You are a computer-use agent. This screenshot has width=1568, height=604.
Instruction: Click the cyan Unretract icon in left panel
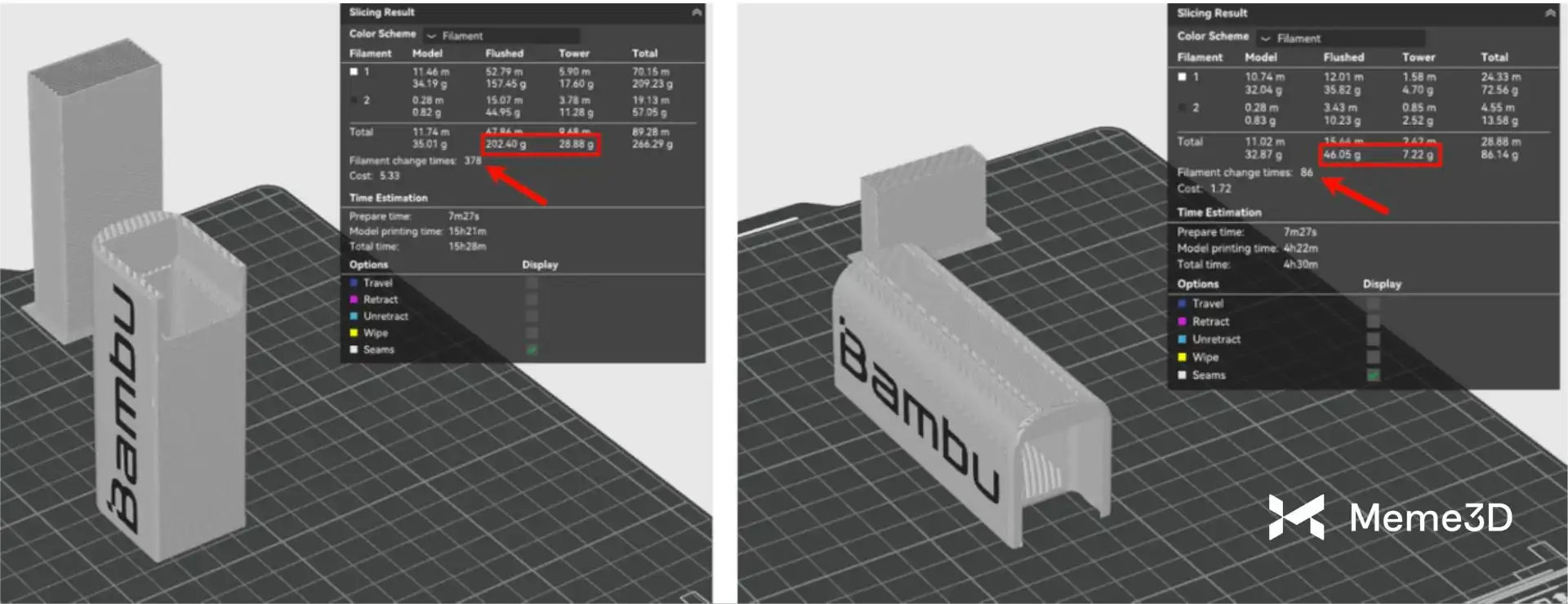click(354, 316)
